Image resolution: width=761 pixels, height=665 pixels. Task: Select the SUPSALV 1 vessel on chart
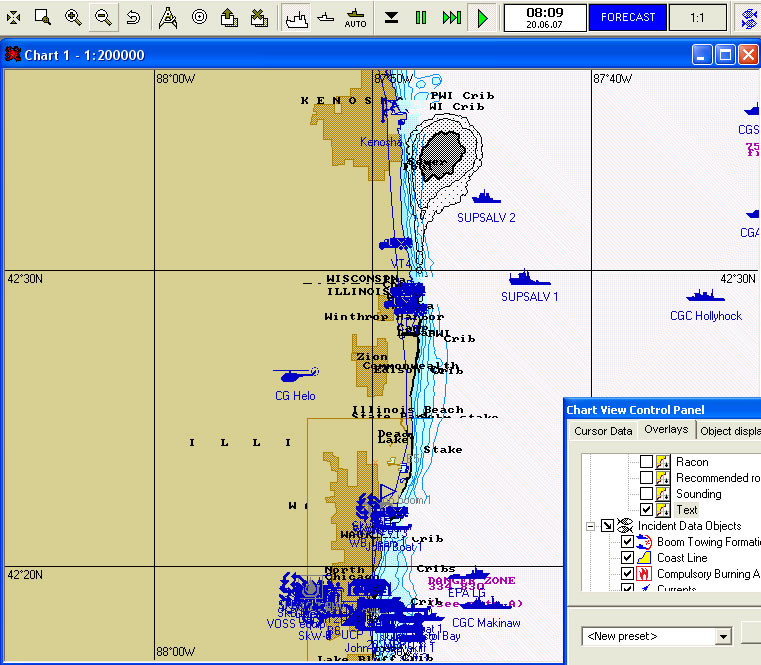coord(529,278)
